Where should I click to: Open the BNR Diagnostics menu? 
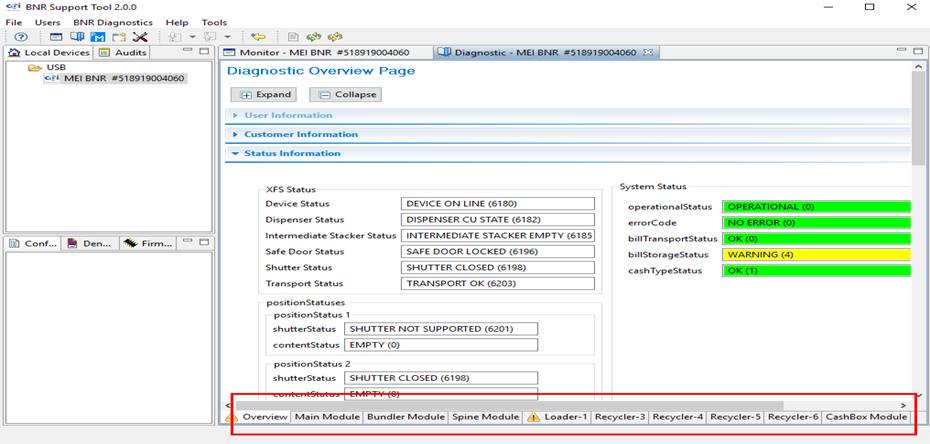pyautogui.click(x=112, y=22)
